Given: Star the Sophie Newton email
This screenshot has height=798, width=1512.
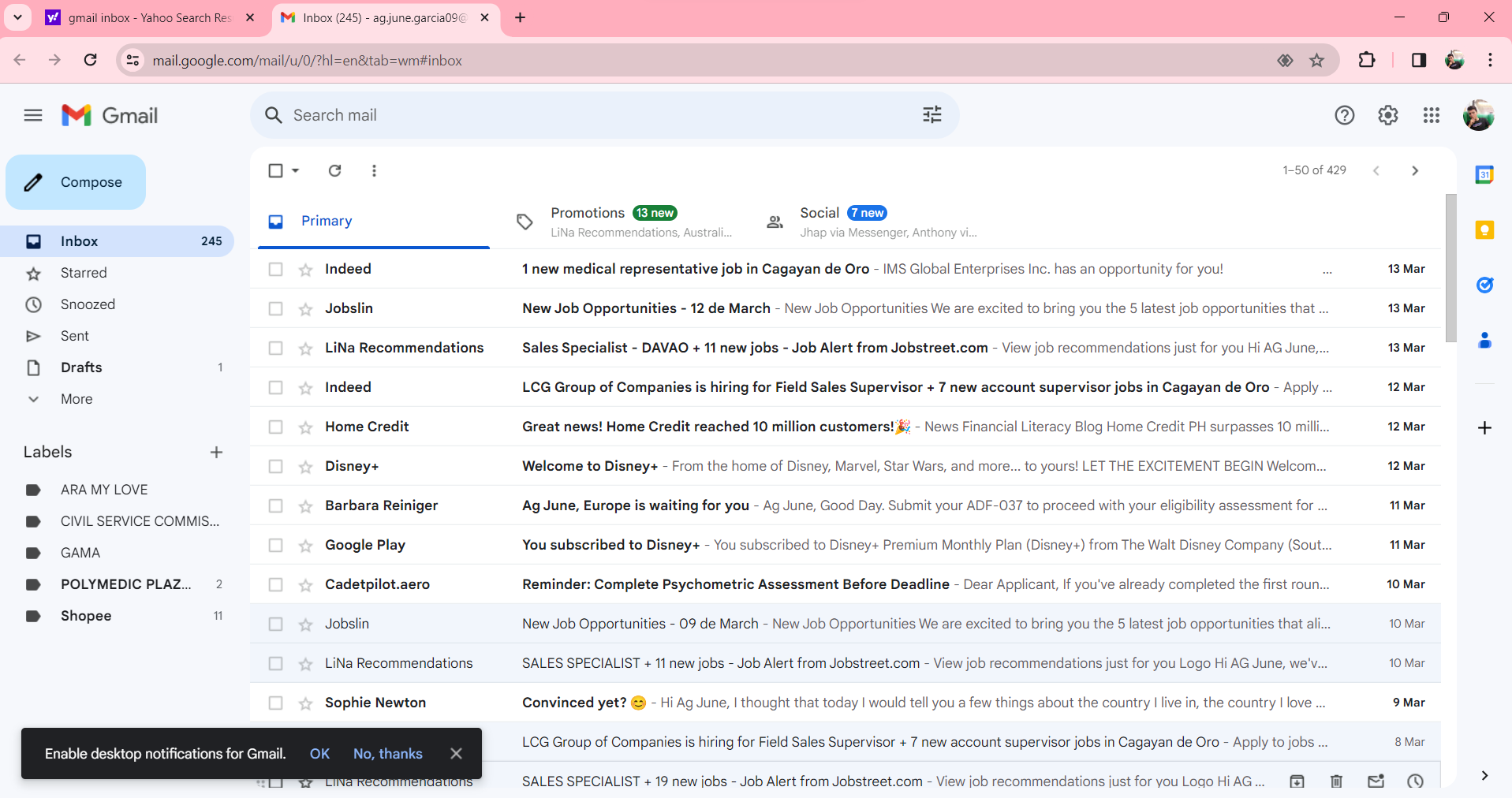Looking at the screenshot, I should [306, 703].
